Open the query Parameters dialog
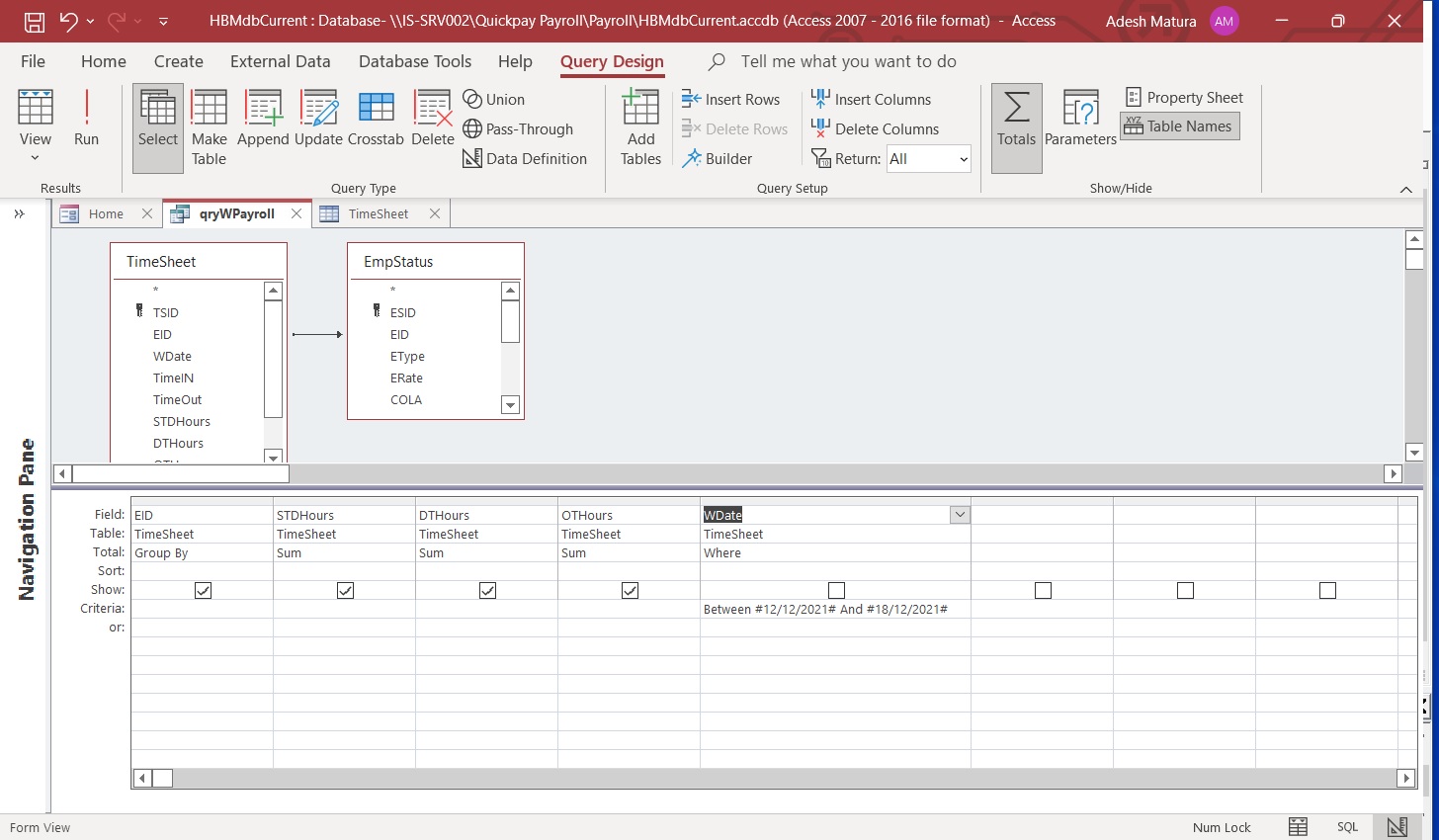This screenshot has height=840, width=1439. coord(1080,118)
